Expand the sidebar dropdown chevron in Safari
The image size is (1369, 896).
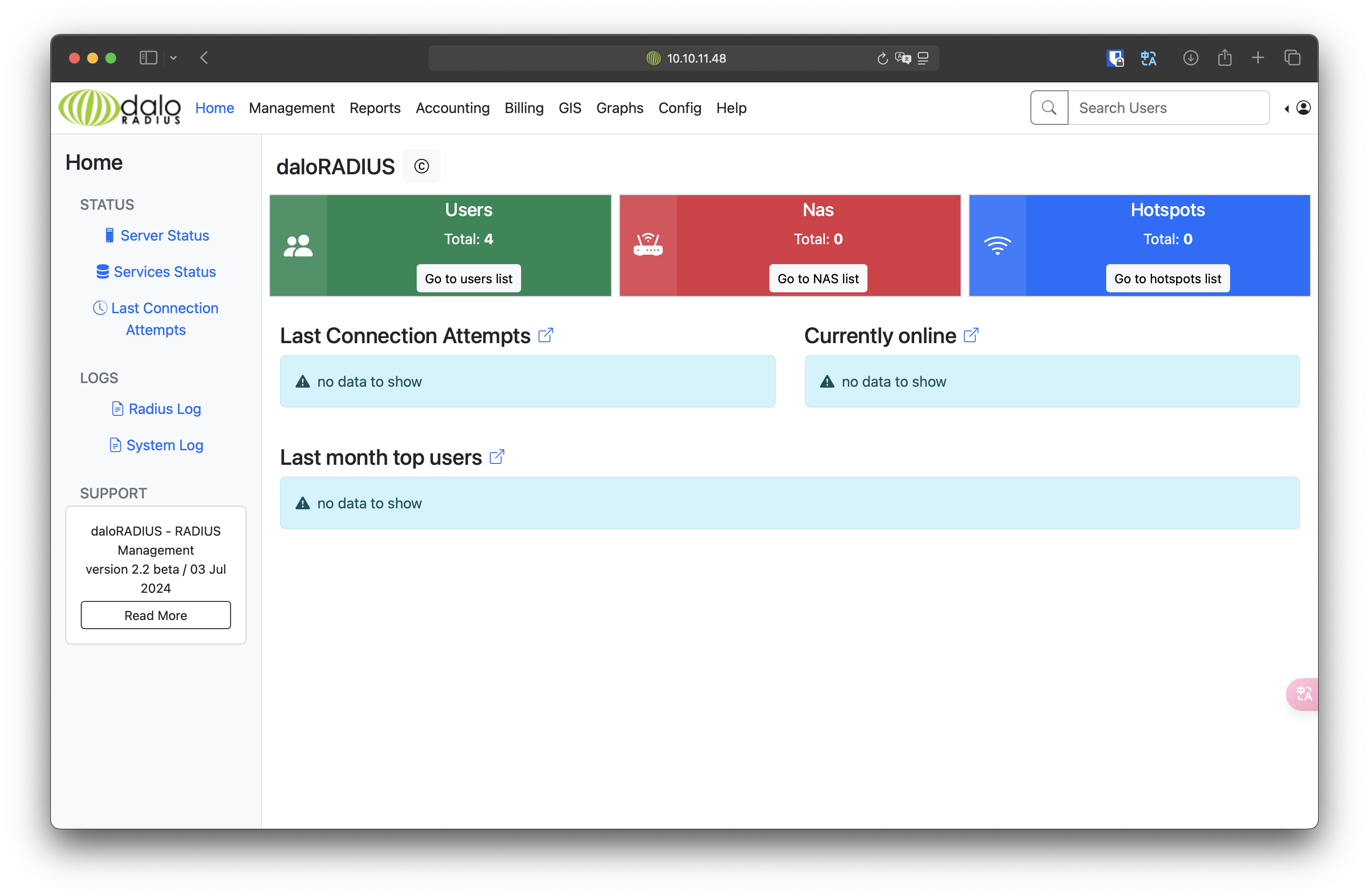coord(173,58)
